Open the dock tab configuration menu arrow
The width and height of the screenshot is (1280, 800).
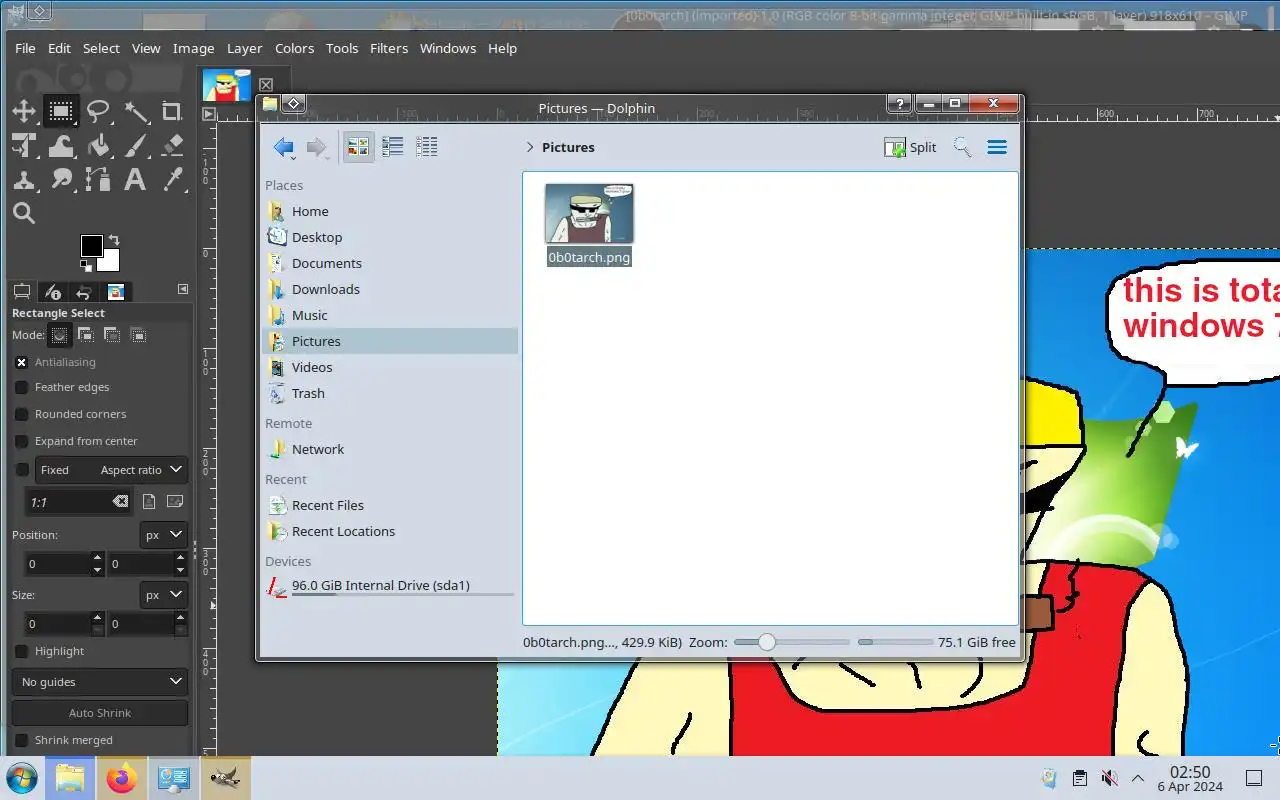point(183,289)
